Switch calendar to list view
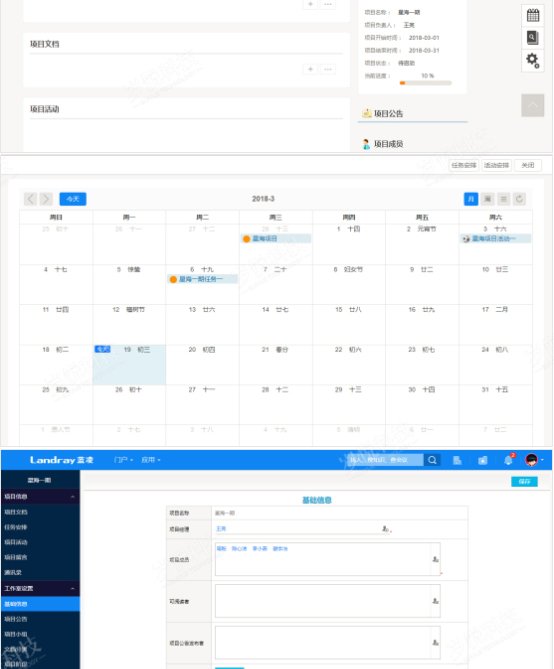554x669 pixels. 504,199
